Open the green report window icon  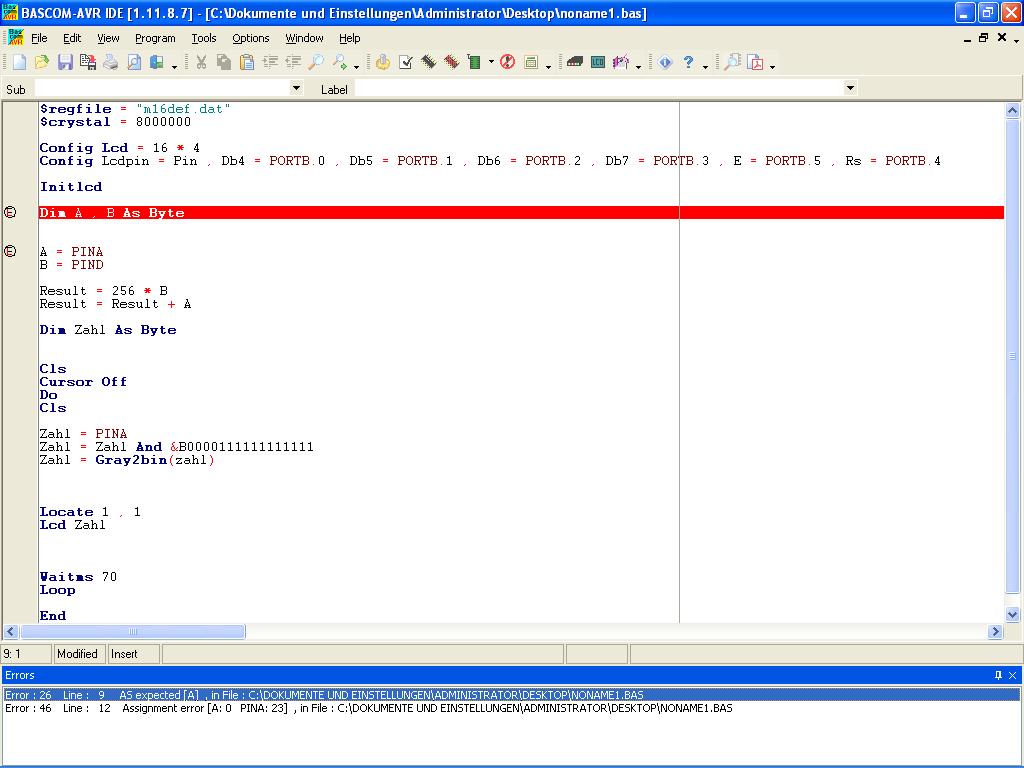pos(531,62)
